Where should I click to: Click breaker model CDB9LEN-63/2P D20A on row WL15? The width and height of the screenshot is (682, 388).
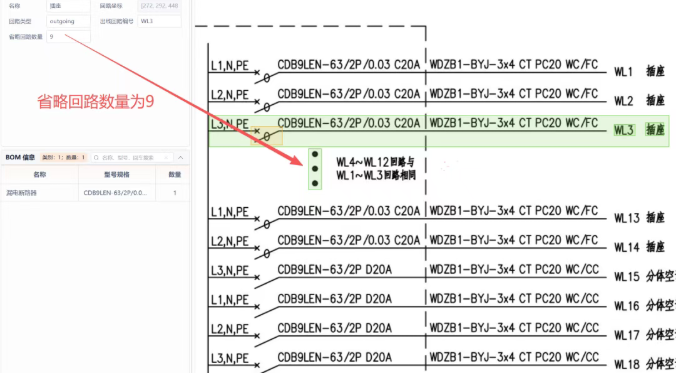click(x=334, y=270)
